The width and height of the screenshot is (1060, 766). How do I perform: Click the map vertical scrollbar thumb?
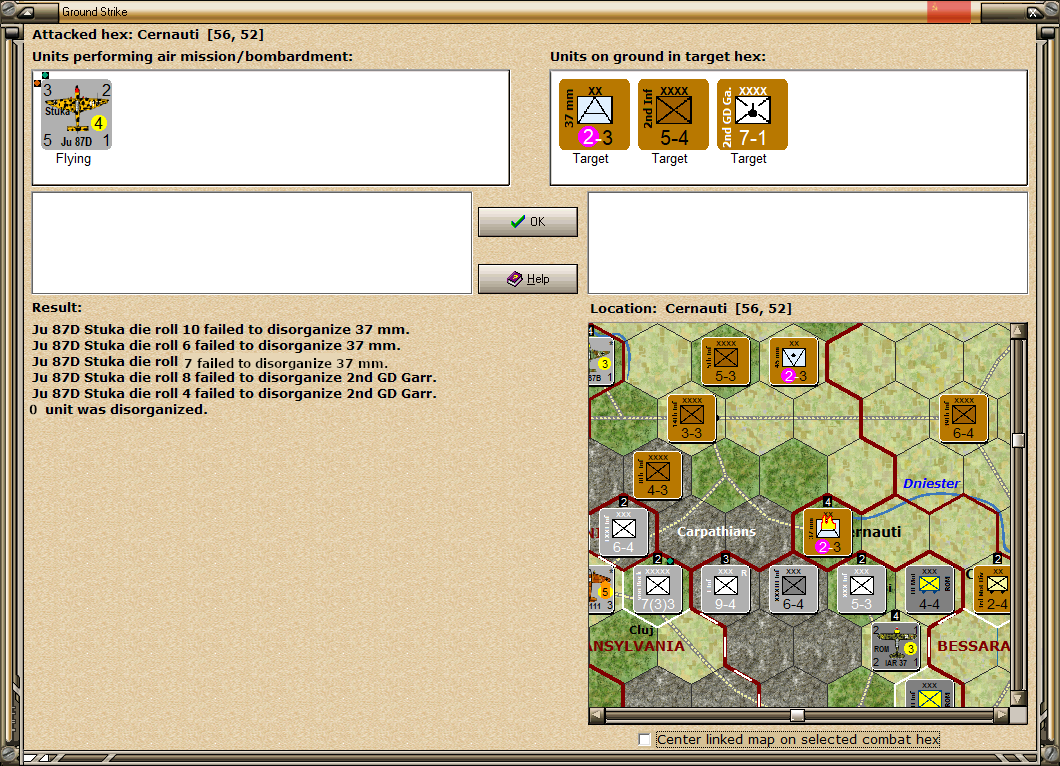(x=1018, y=440)
